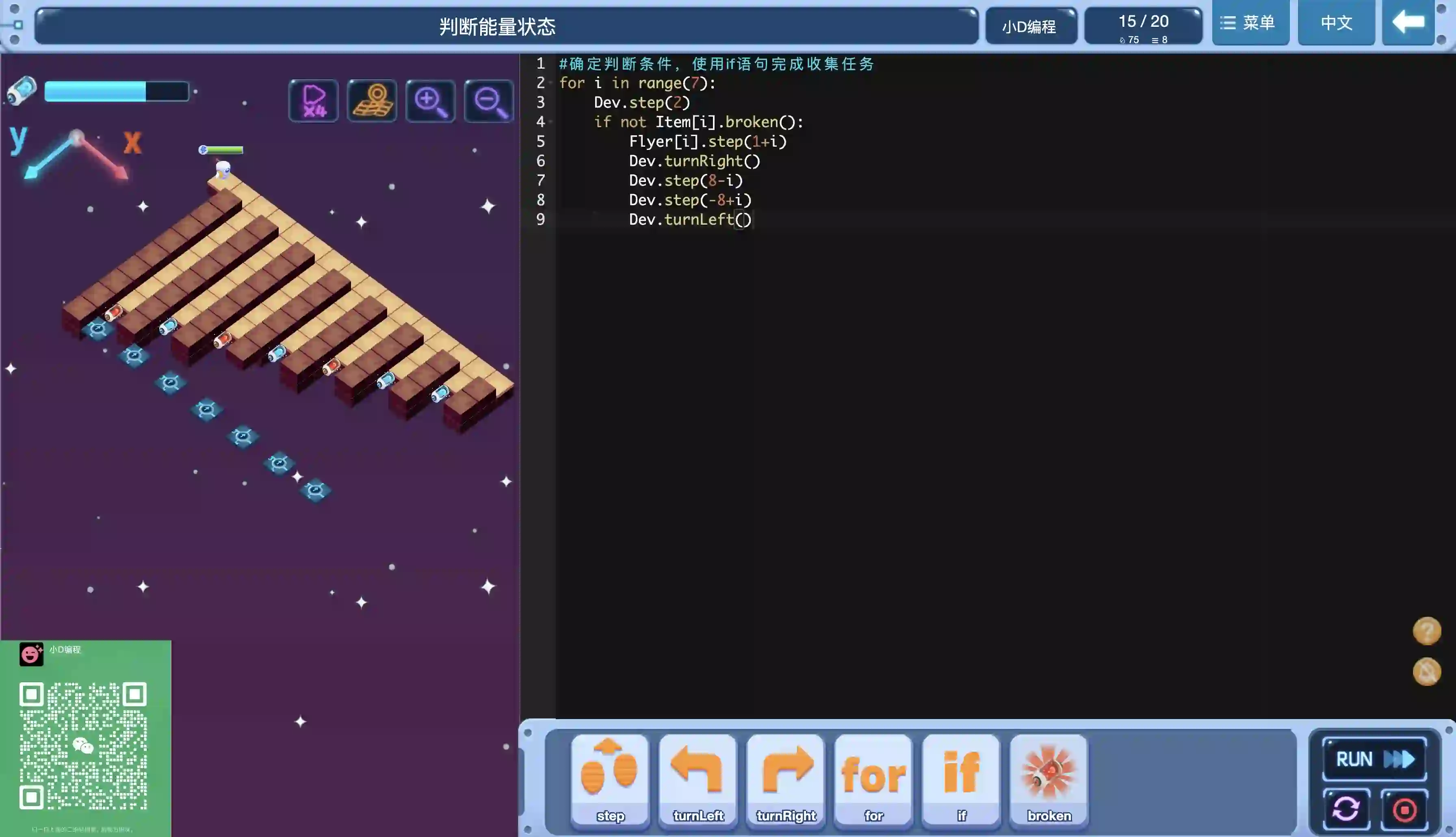Stop code execution with red stop button
The height and width of the screenshot is (837, 1456).
coord(1404,809)
